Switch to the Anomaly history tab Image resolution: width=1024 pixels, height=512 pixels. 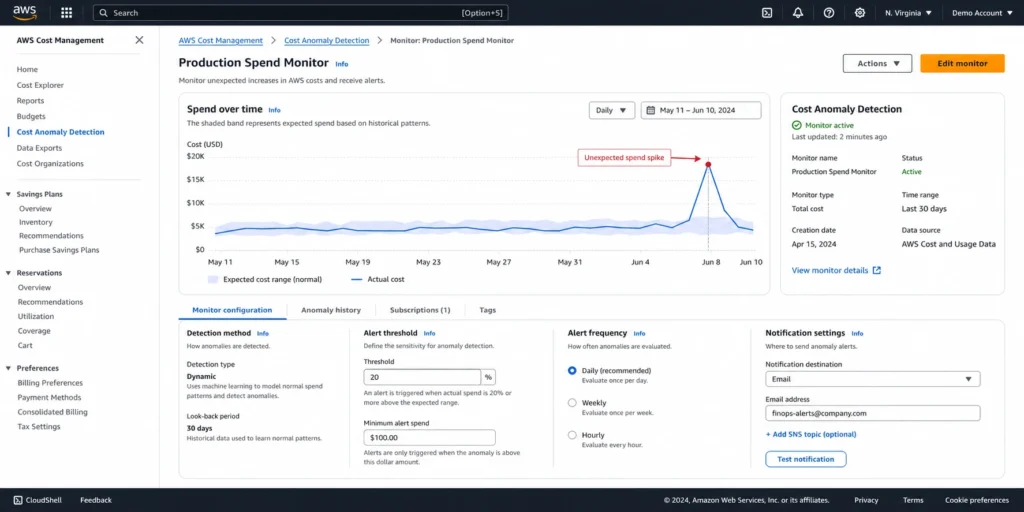pyautogui.click(x=330, y=310)
